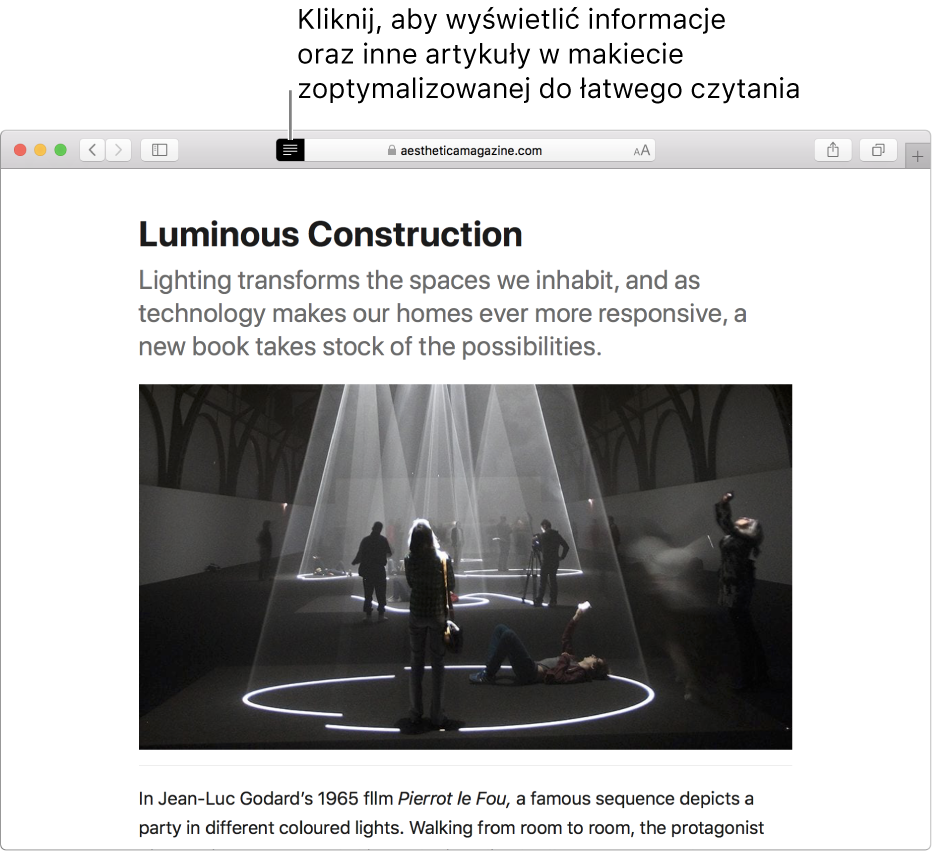The image size is (934, 851).
Task: Toggle the Reader view icon
Action: pyautogui.click(x=290, y=150)
